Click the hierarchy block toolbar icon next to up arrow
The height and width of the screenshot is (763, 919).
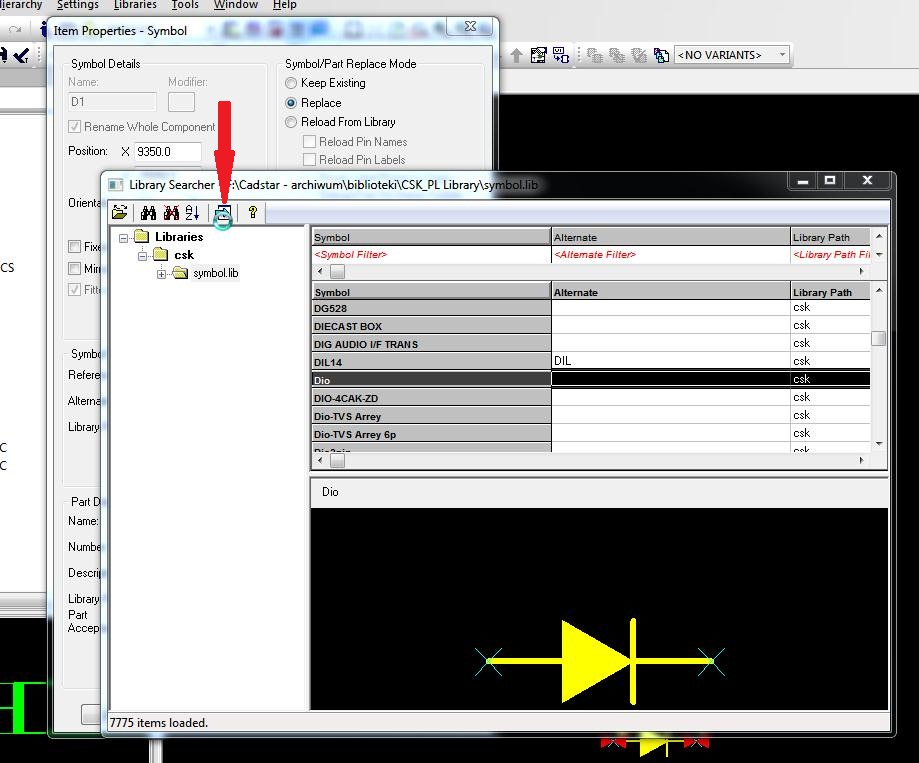(538, 55)
